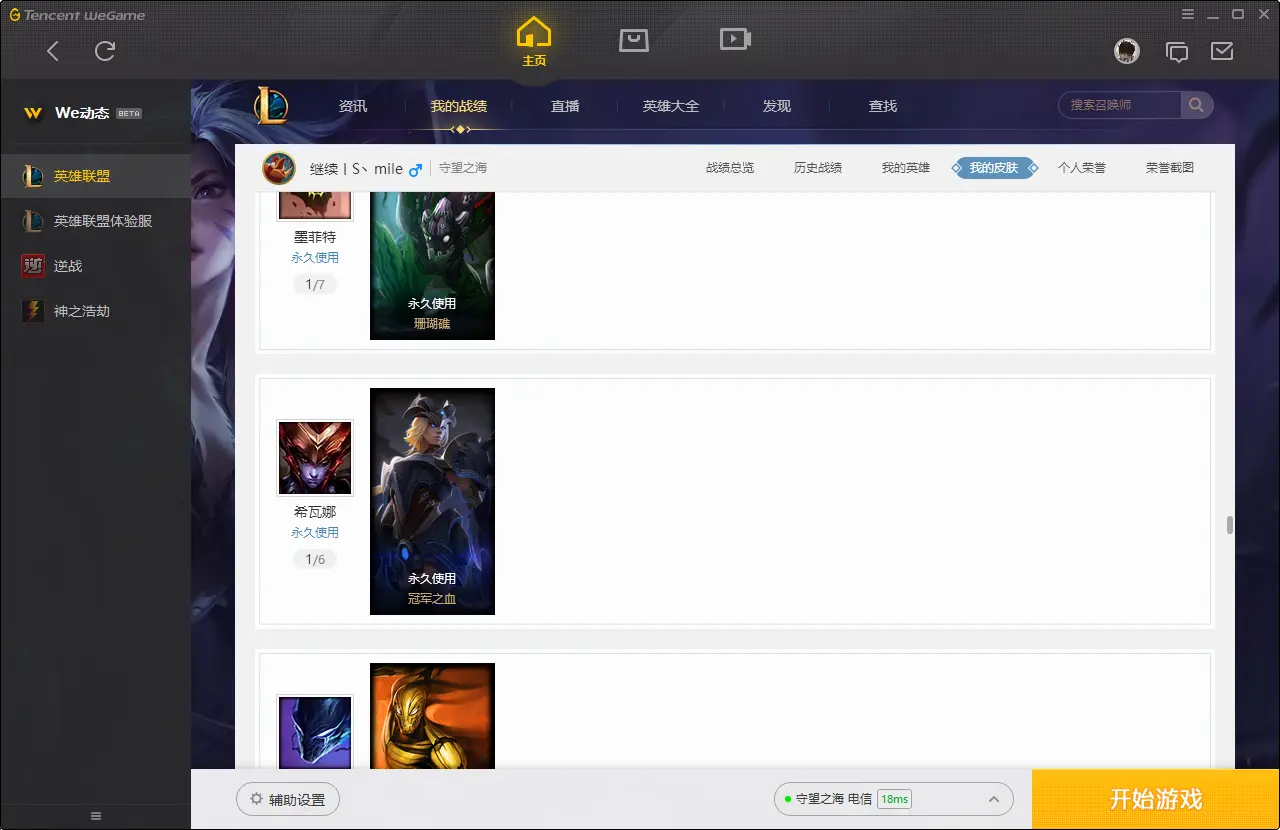Image resolution: width=1280 pixels, height=830 pixels.
Task: Click the 冠军之血 skin card
Action: (x=432, y=501)
